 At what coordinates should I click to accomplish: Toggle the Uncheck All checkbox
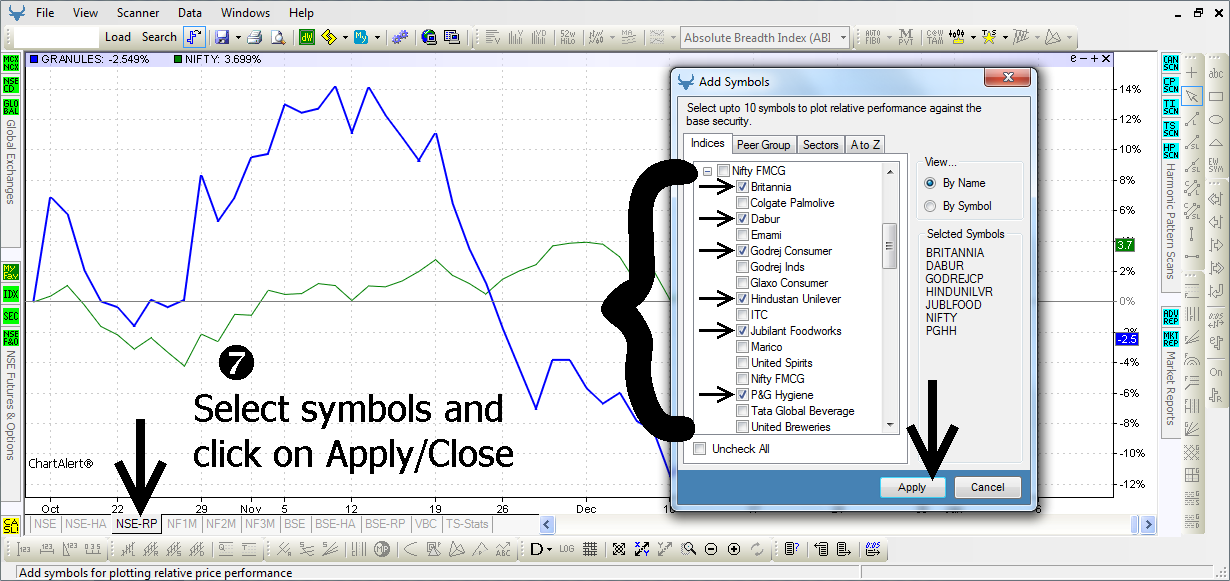(x=700, y=449)
